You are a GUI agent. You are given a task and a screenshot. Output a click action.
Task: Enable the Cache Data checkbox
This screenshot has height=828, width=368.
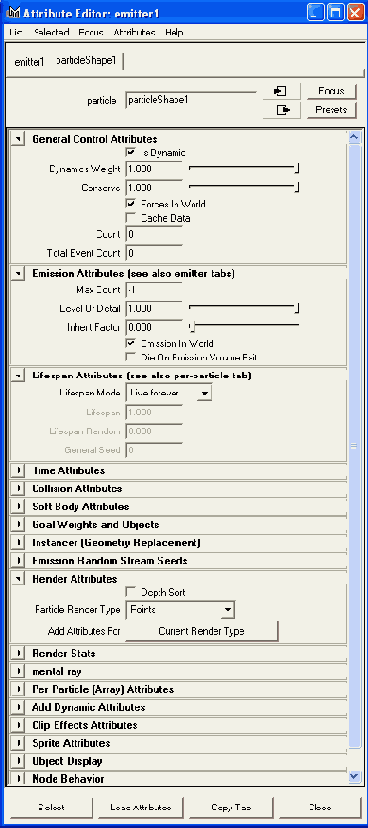130,218
